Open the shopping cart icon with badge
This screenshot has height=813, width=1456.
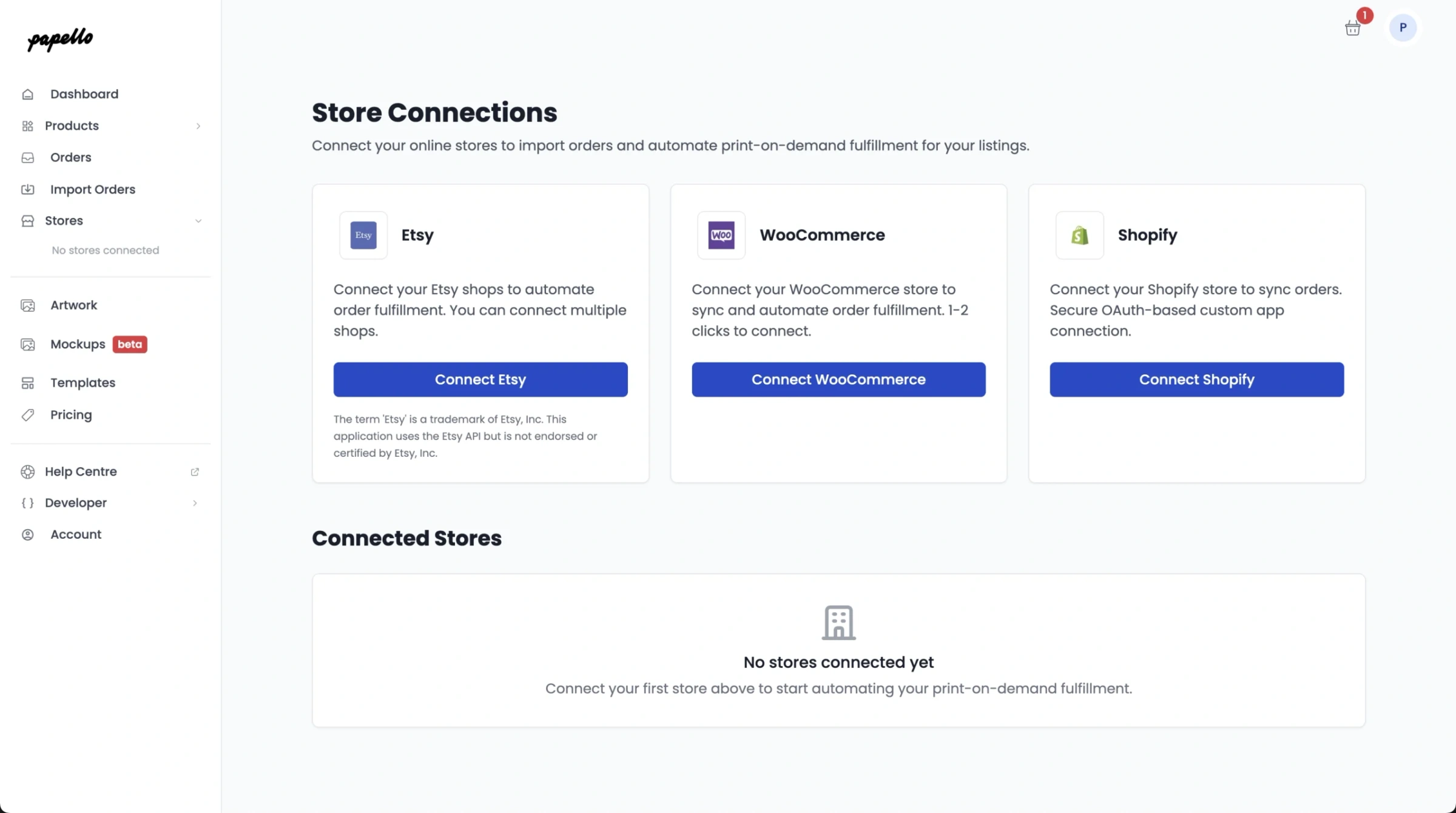point(1352,27)
